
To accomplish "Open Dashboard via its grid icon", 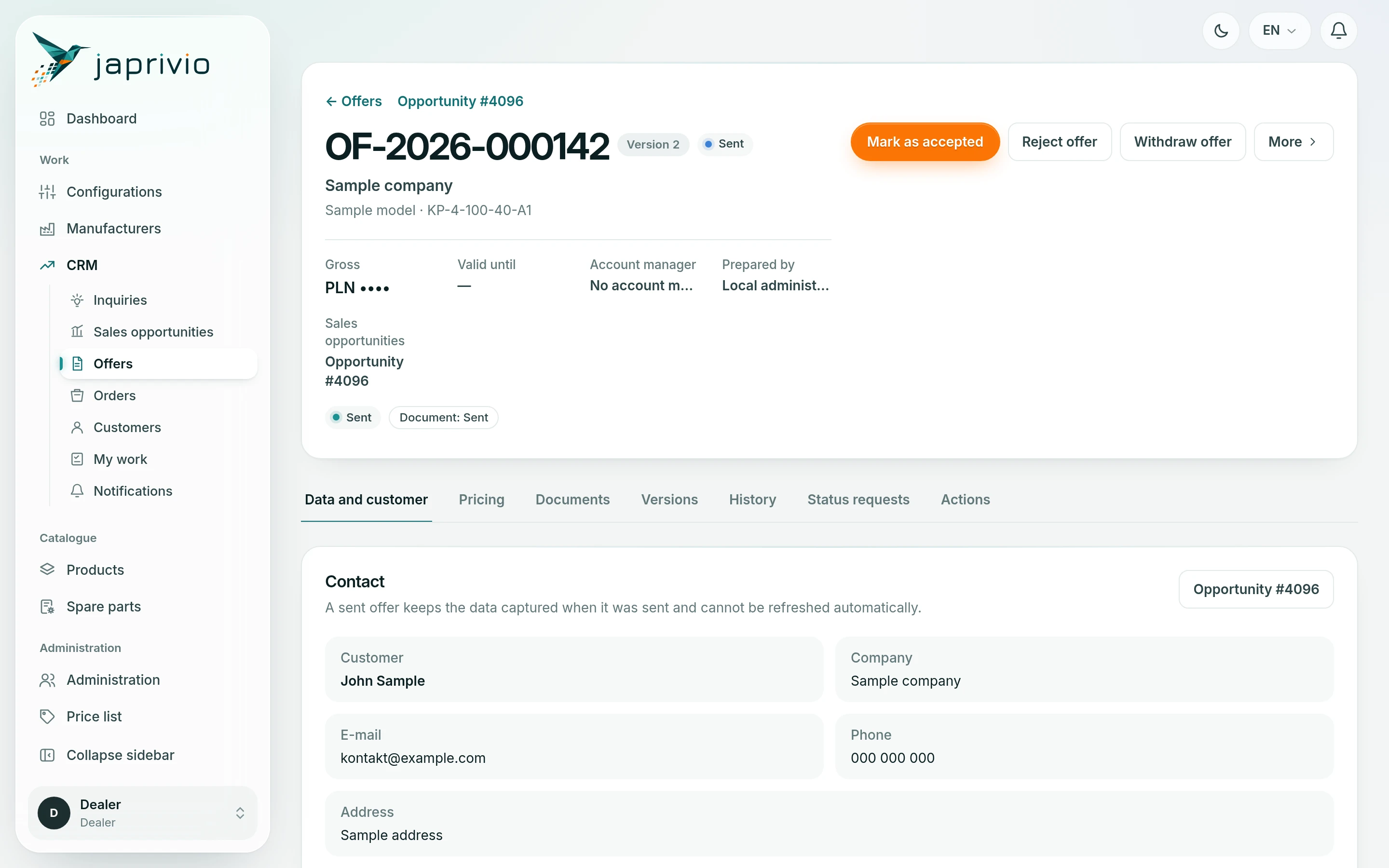I will (47, 119).
